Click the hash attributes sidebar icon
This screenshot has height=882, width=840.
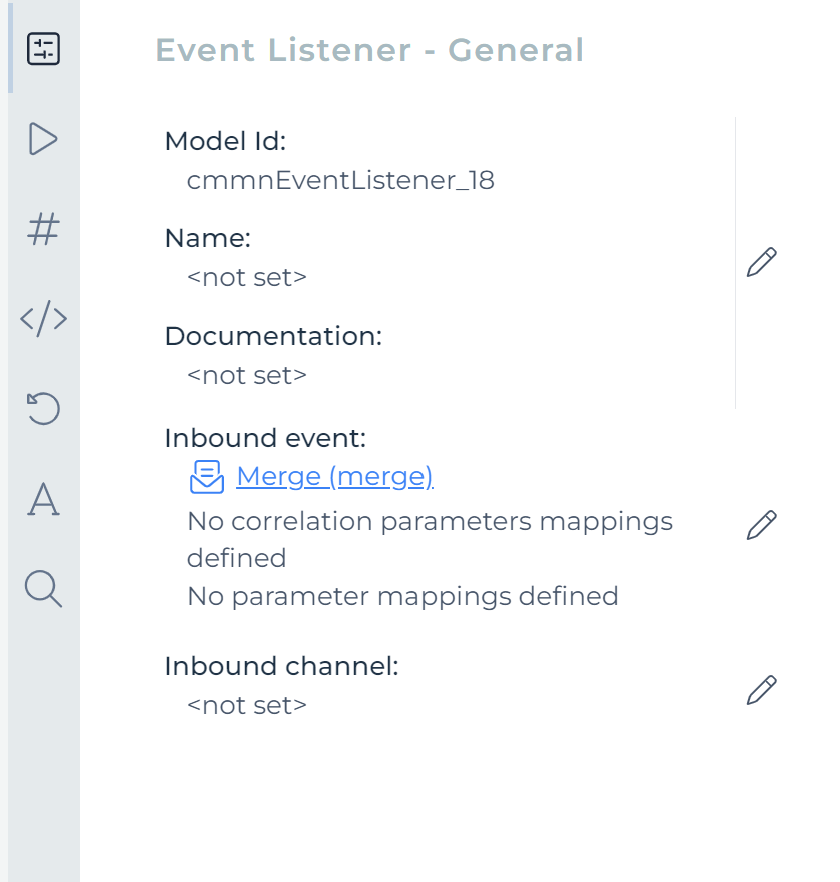point(43,229)
